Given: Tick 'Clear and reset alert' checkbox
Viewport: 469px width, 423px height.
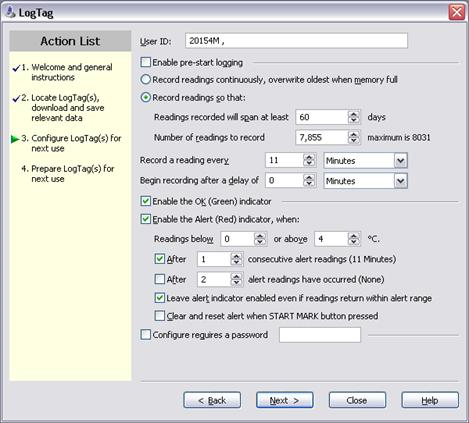Looking at the screenshot, I should [160, 315].
